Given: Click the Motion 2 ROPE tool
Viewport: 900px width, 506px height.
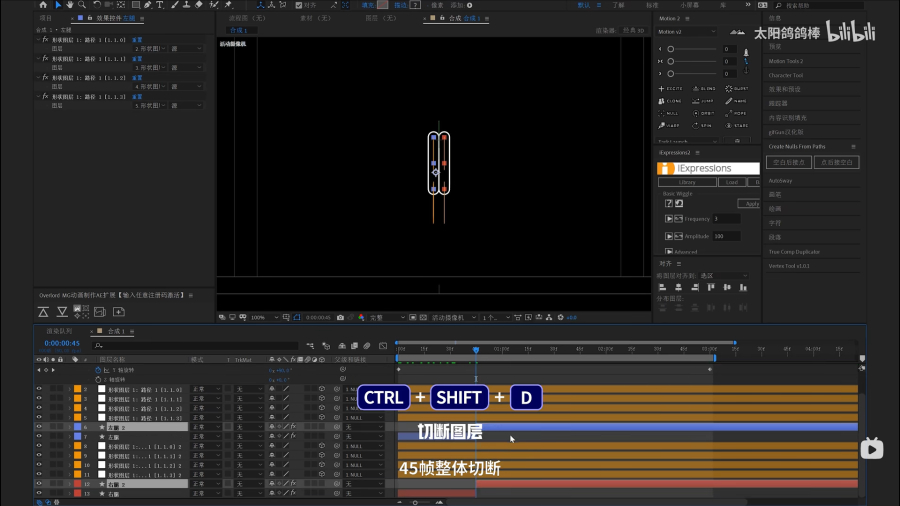Looking at the screenshot, I should pos(736,113).
